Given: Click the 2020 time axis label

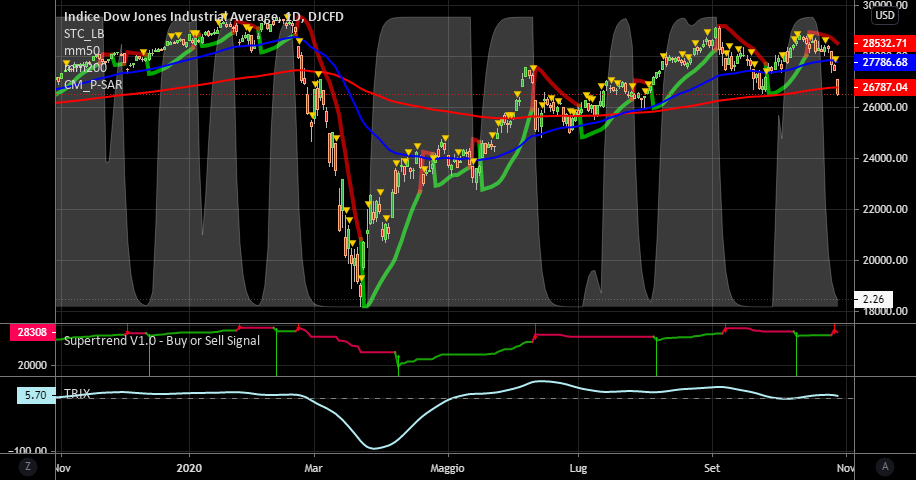Looking at the screenshot, I should pyautogui.click(x=189, y=468).
